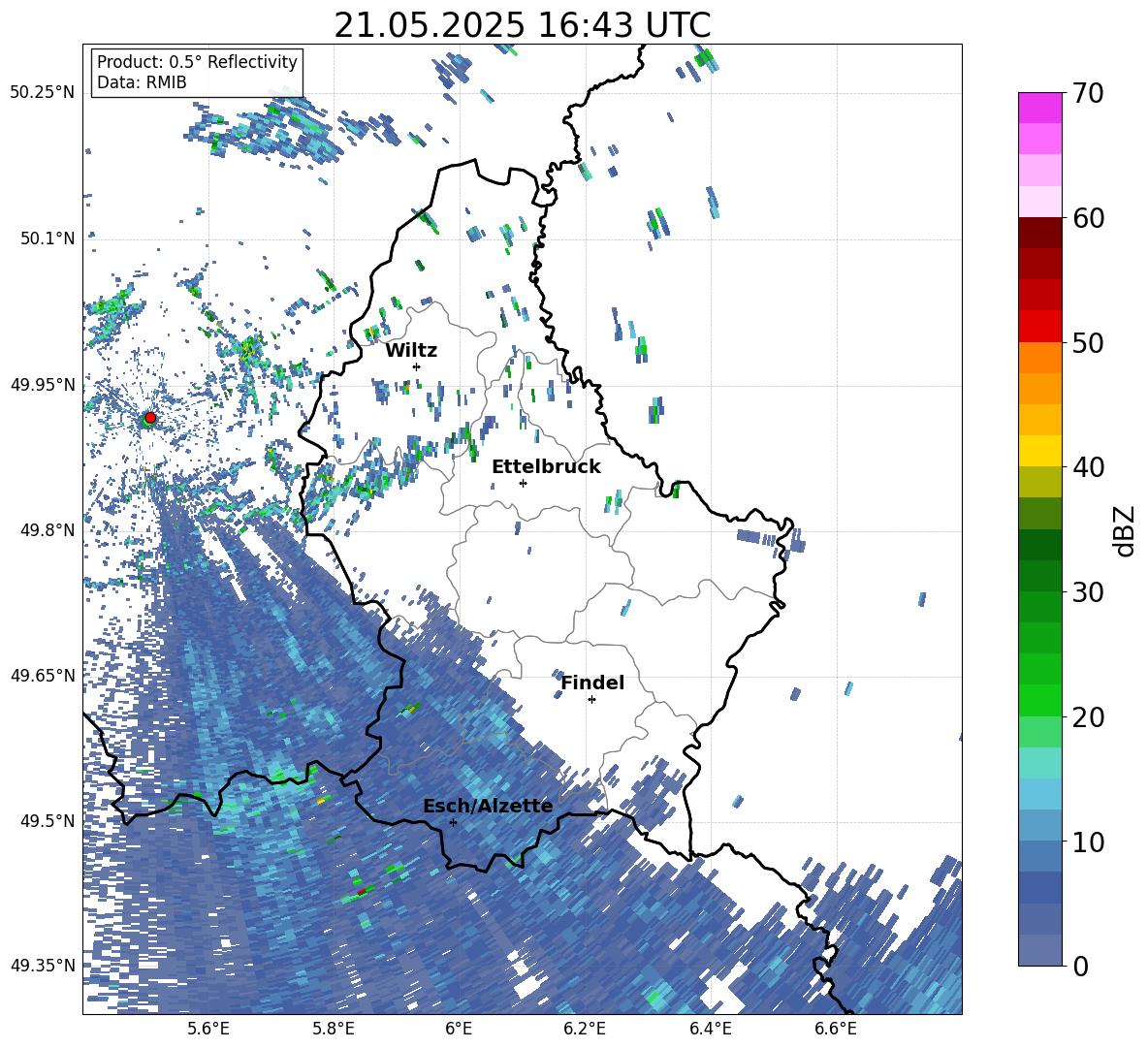Viewport: 1148px width, 1048px height.
Task: Click the red echo pixel south of Esch/Alzette
Action: point(361,891)
